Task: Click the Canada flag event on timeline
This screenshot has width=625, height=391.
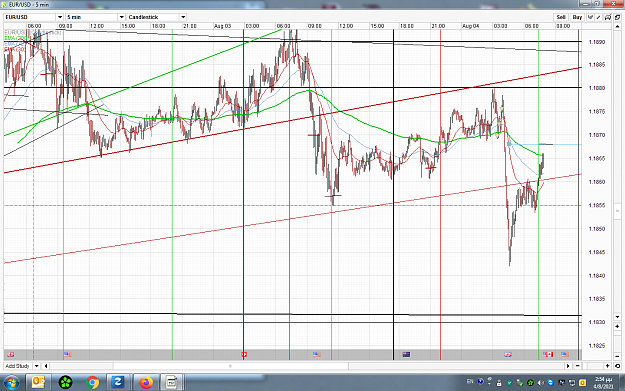Action: [549, 354]
